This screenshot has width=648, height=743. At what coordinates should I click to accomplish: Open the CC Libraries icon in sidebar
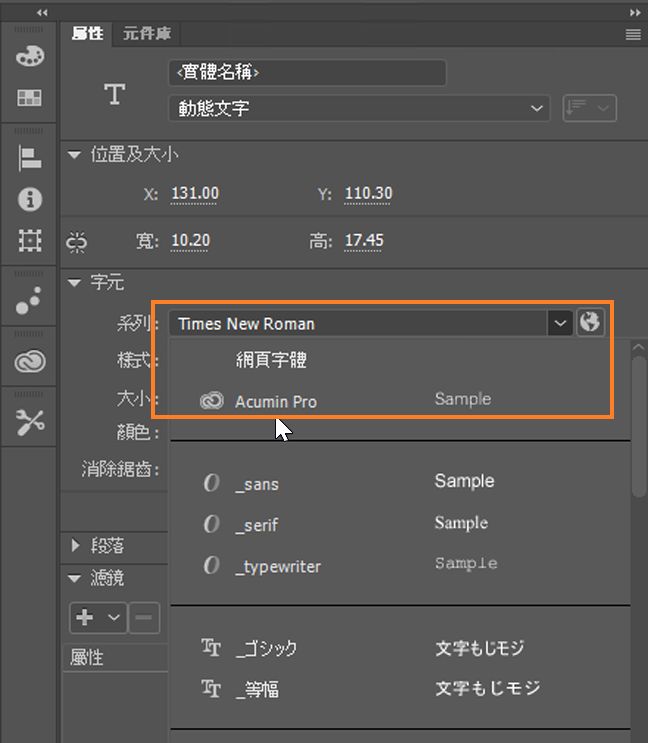point(30,362)
